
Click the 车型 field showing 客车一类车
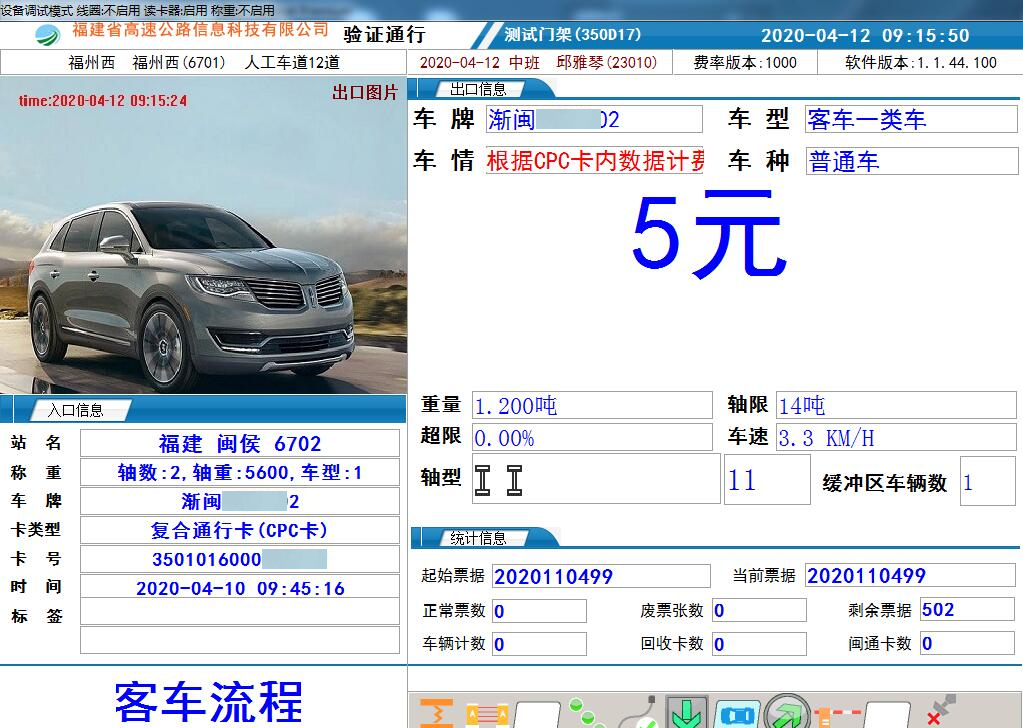click(910, 120)
